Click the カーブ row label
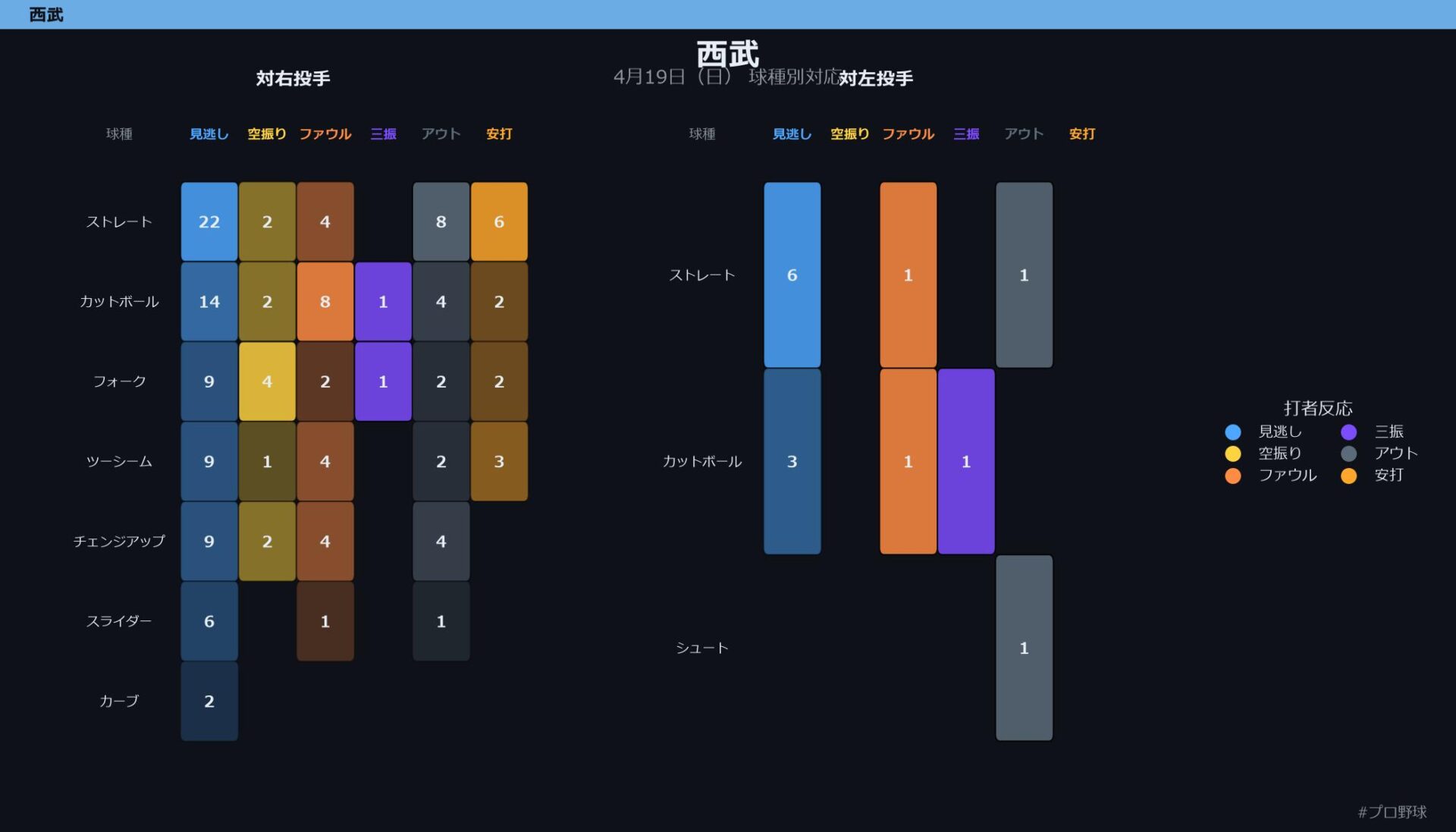The image size is (1456, 832). coord(119,702)
